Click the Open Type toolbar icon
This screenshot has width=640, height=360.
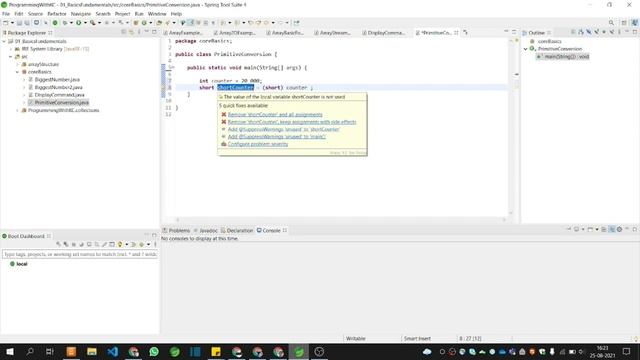159,23
